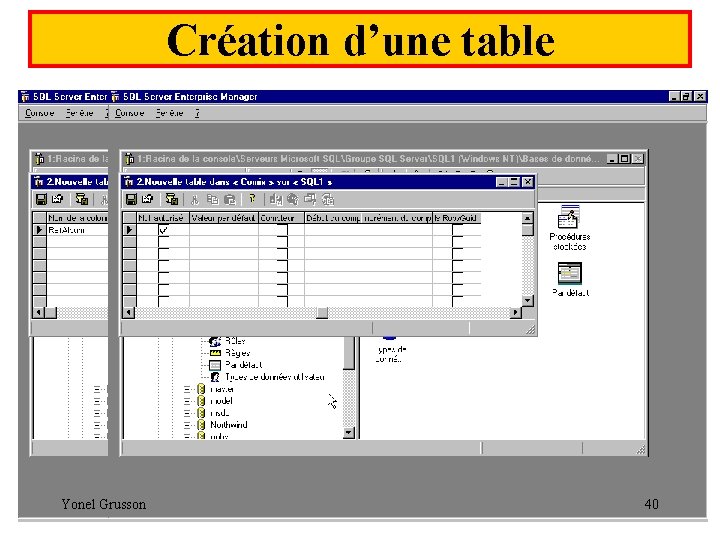The image size is (720, 540).
Task: Click the RetAlbum column name cell
Action: click(x=77, y=230)
